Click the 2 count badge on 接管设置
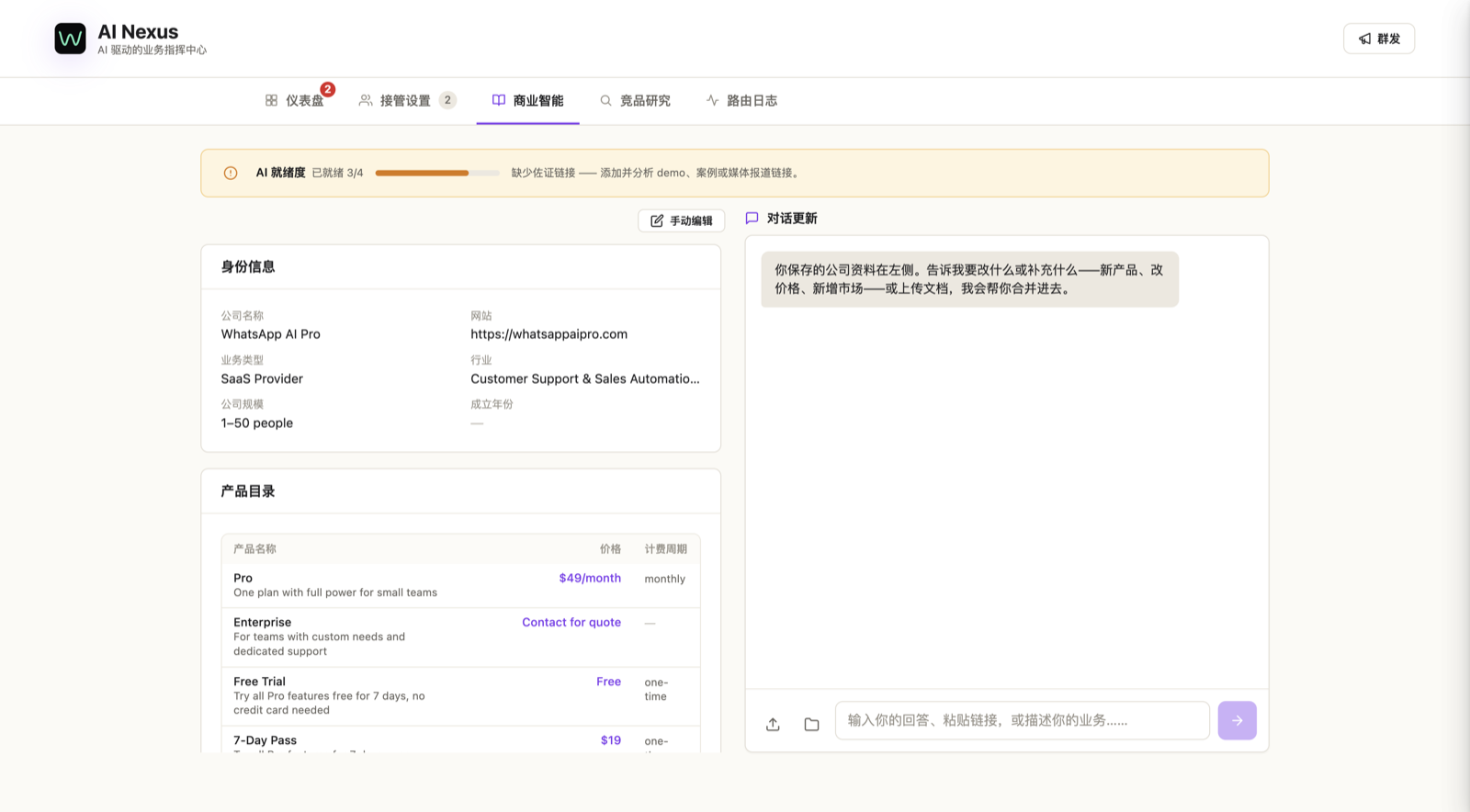The image size is (1470, 812). 447,100
